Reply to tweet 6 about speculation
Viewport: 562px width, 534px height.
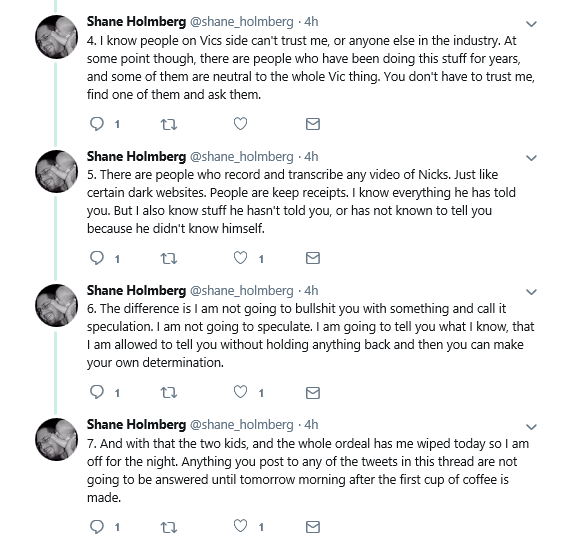[97, 392]
